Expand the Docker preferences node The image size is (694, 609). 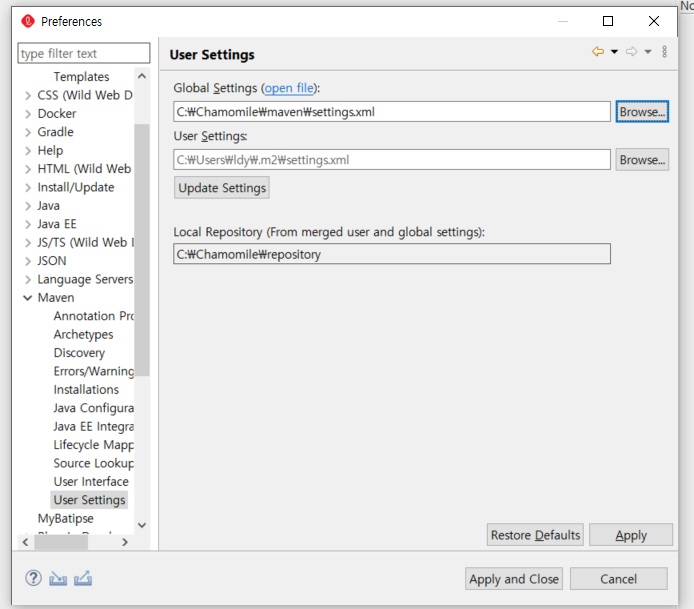tap(28, 114)
